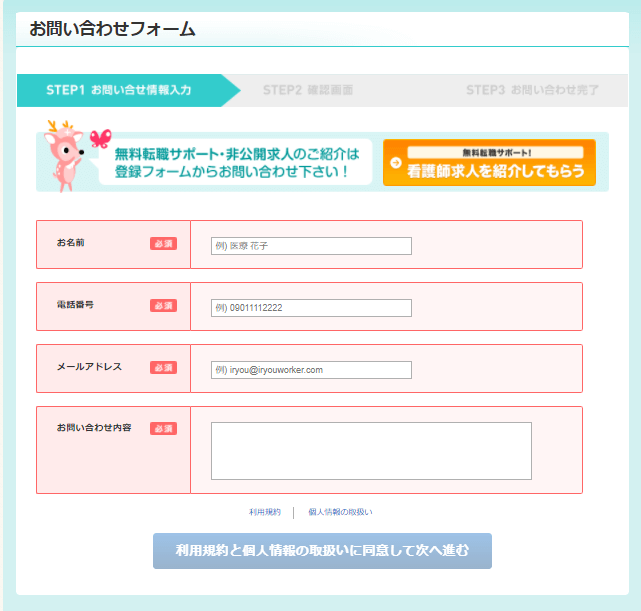Screen dimensions: 641x611
Task: Click the 必須 badge beside お名前
Action: (x=164, y=244)
